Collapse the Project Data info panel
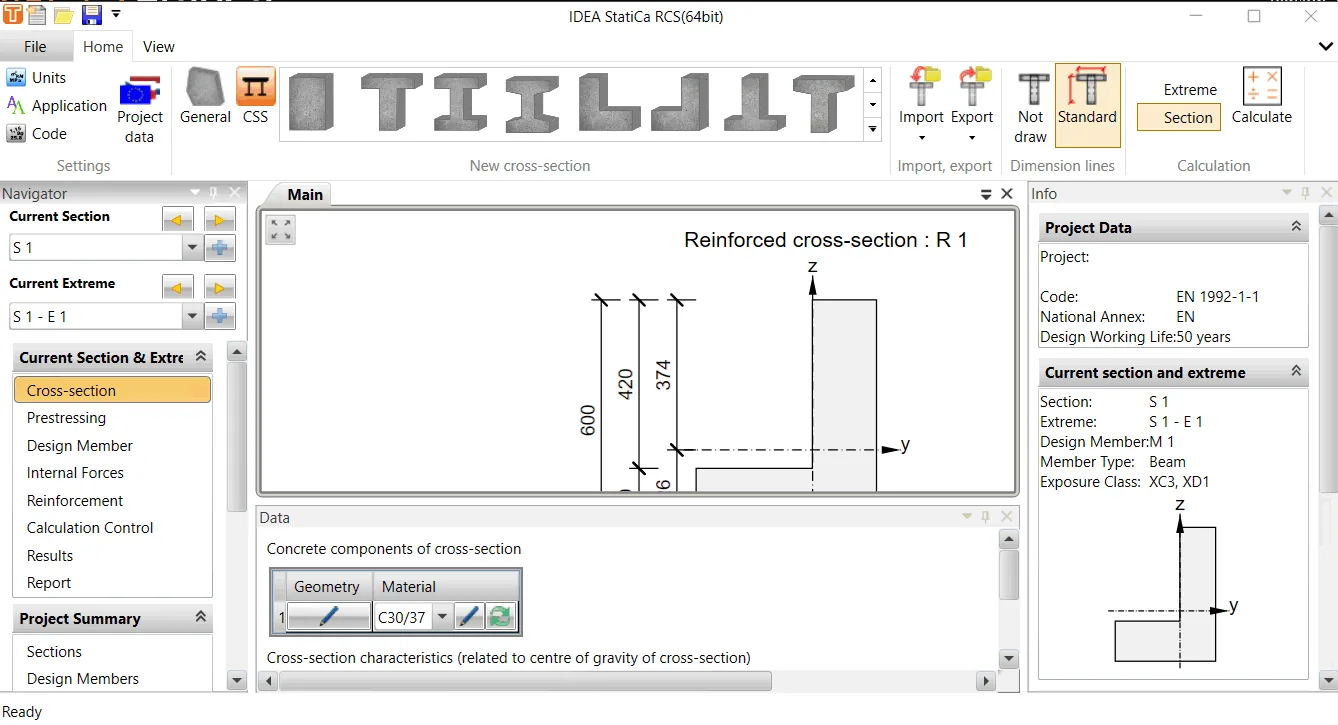This screenshot has width=1338, height=725. coord(1296,227)
